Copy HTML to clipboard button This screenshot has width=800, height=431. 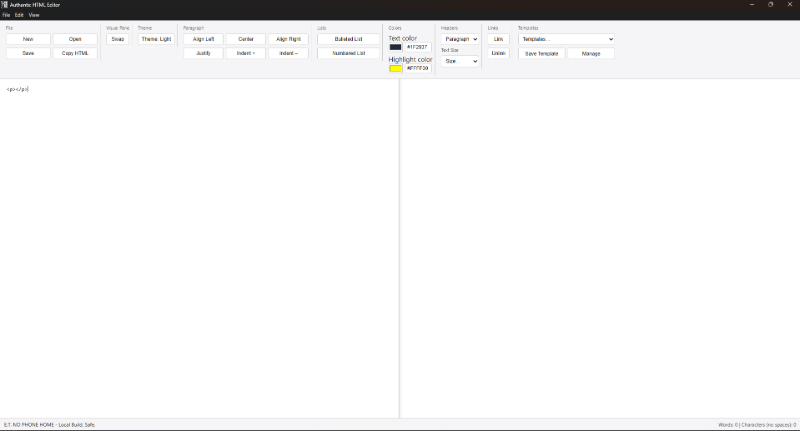pyautogui.click(x=75, y=53)
